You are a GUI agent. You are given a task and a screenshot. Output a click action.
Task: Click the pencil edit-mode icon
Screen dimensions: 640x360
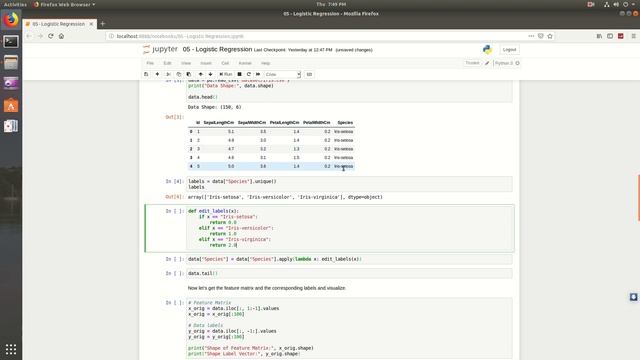coord(487,63)
